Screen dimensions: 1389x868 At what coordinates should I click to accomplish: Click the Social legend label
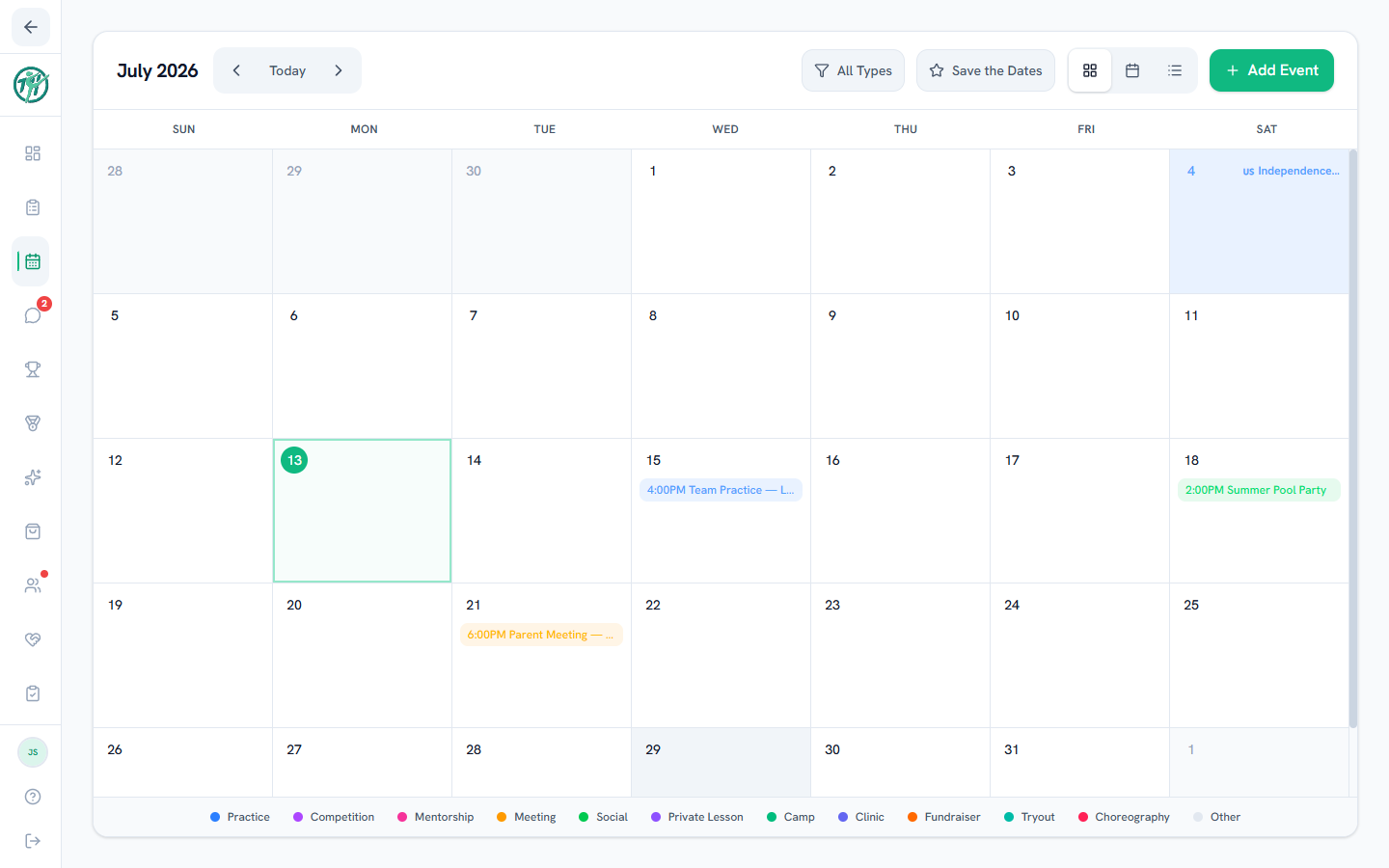point(612,817)
